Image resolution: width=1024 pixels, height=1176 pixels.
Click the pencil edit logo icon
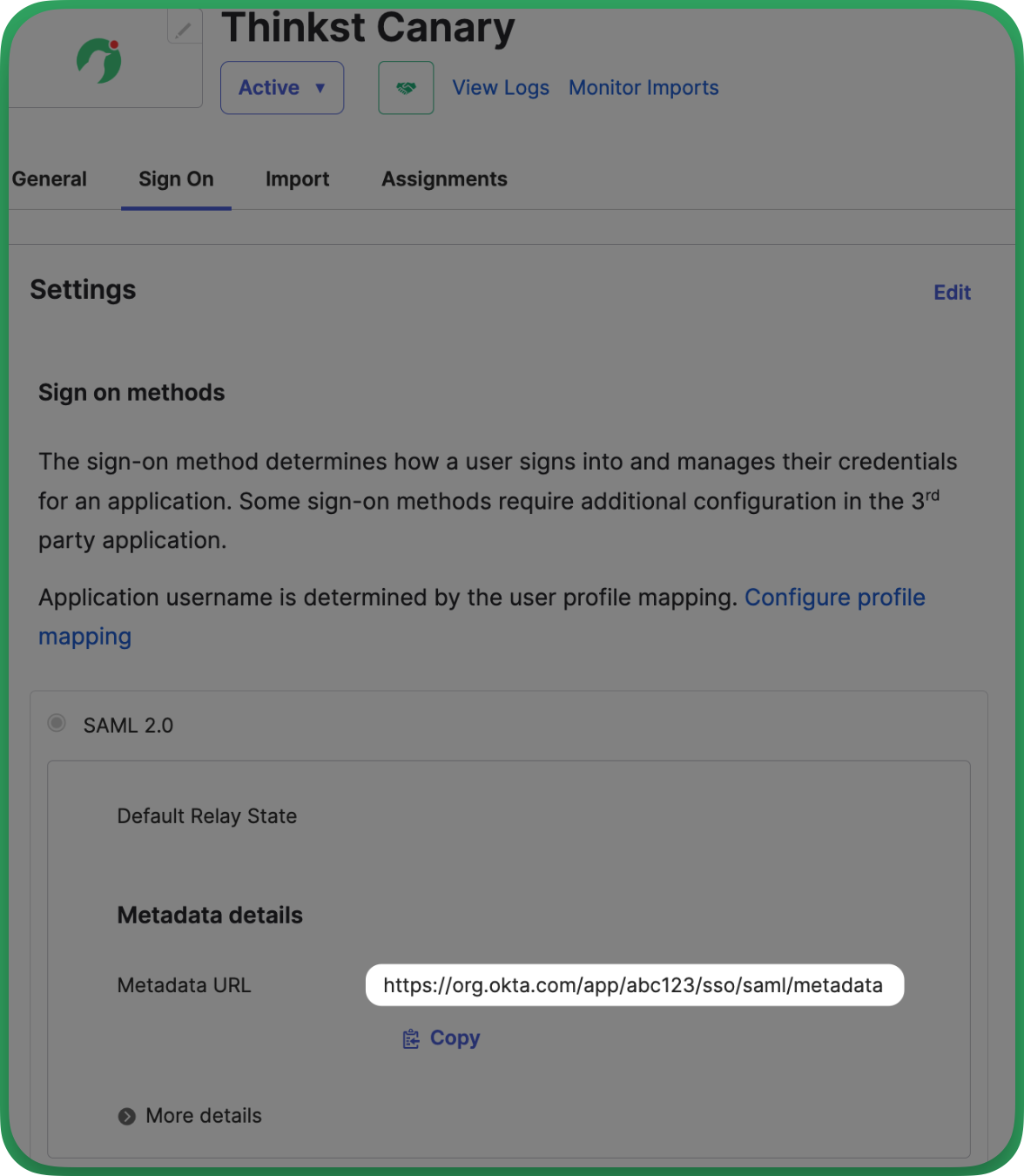[x=184, y=29]
